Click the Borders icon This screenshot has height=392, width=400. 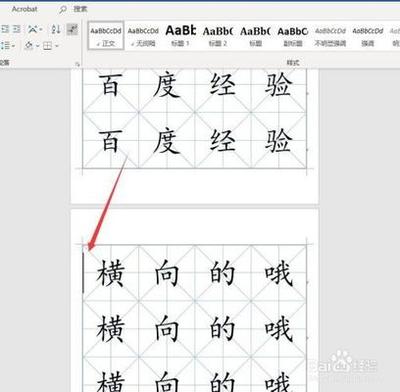pos(48,45)
